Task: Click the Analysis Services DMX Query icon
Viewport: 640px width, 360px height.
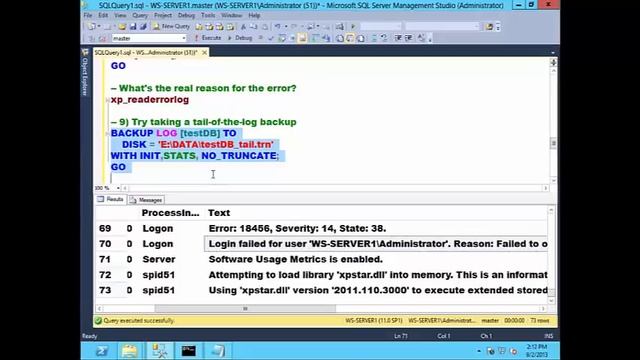Action: (x=220, y=27)
